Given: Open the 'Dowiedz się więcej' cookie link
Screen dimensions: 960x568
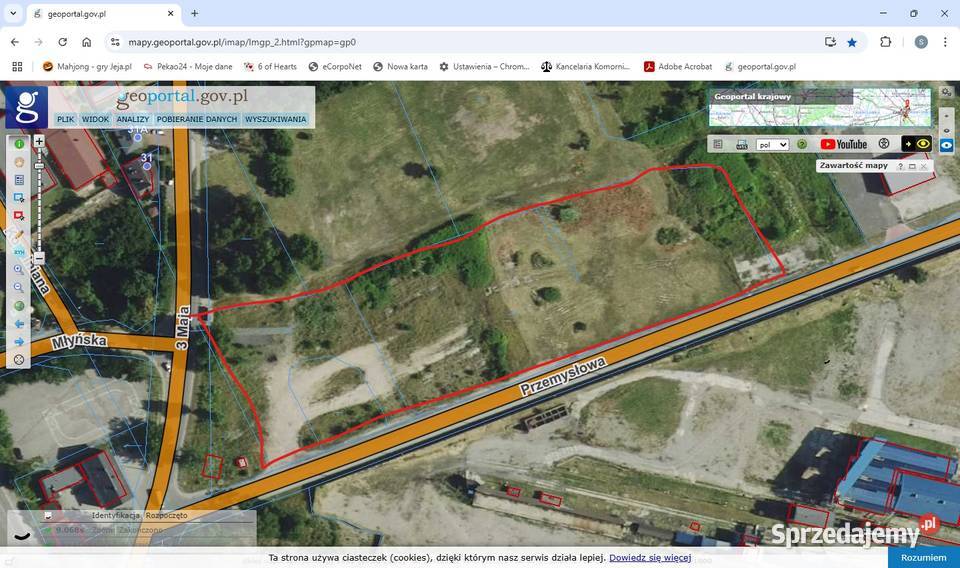Looking at the screenshot, I should point(650,558).
